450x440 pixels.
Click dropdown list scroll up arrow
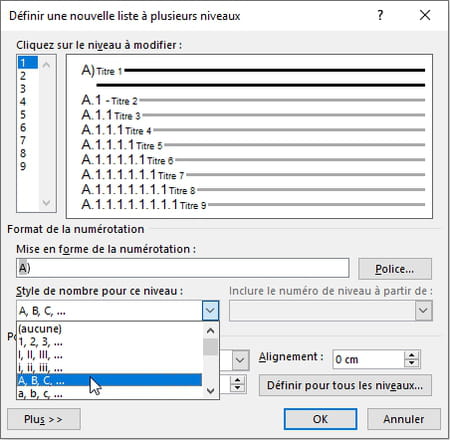click(210, 331)
